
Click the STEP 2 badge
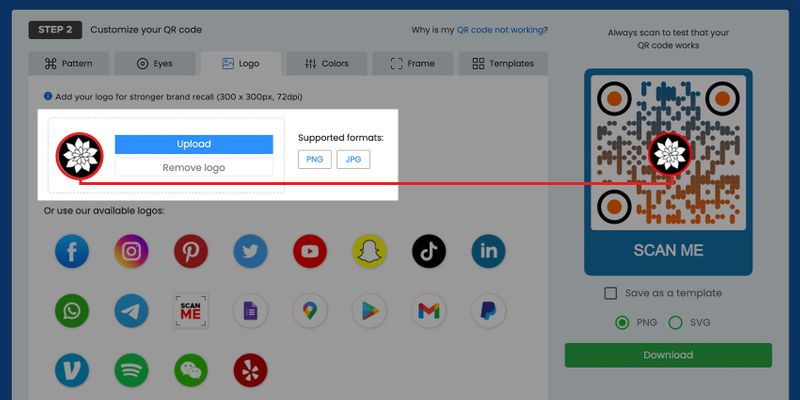point(55,30)
